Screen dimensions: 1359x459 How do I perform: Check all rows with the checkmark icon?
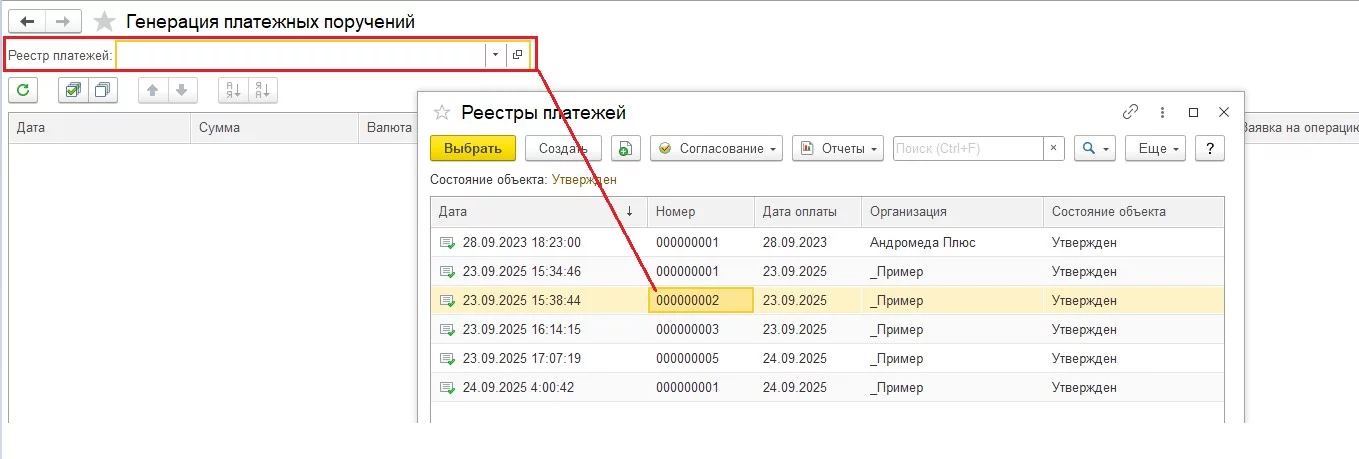73,90
